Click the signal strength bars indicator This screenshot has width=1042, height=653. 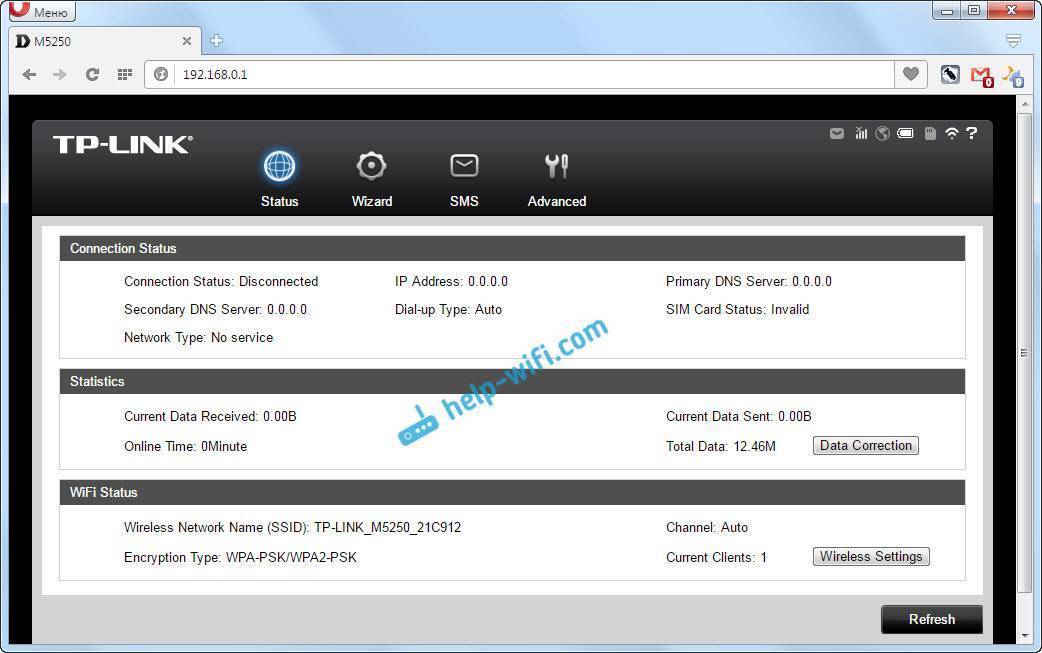pos(861,134)
